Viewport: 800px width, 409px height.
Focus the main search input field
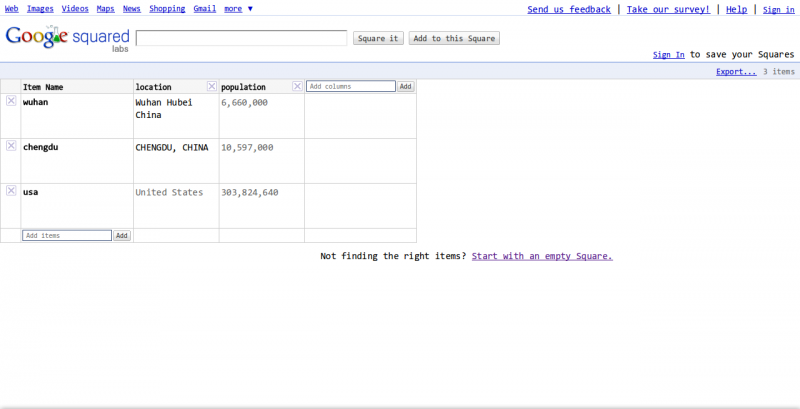(x=241, y=38)
